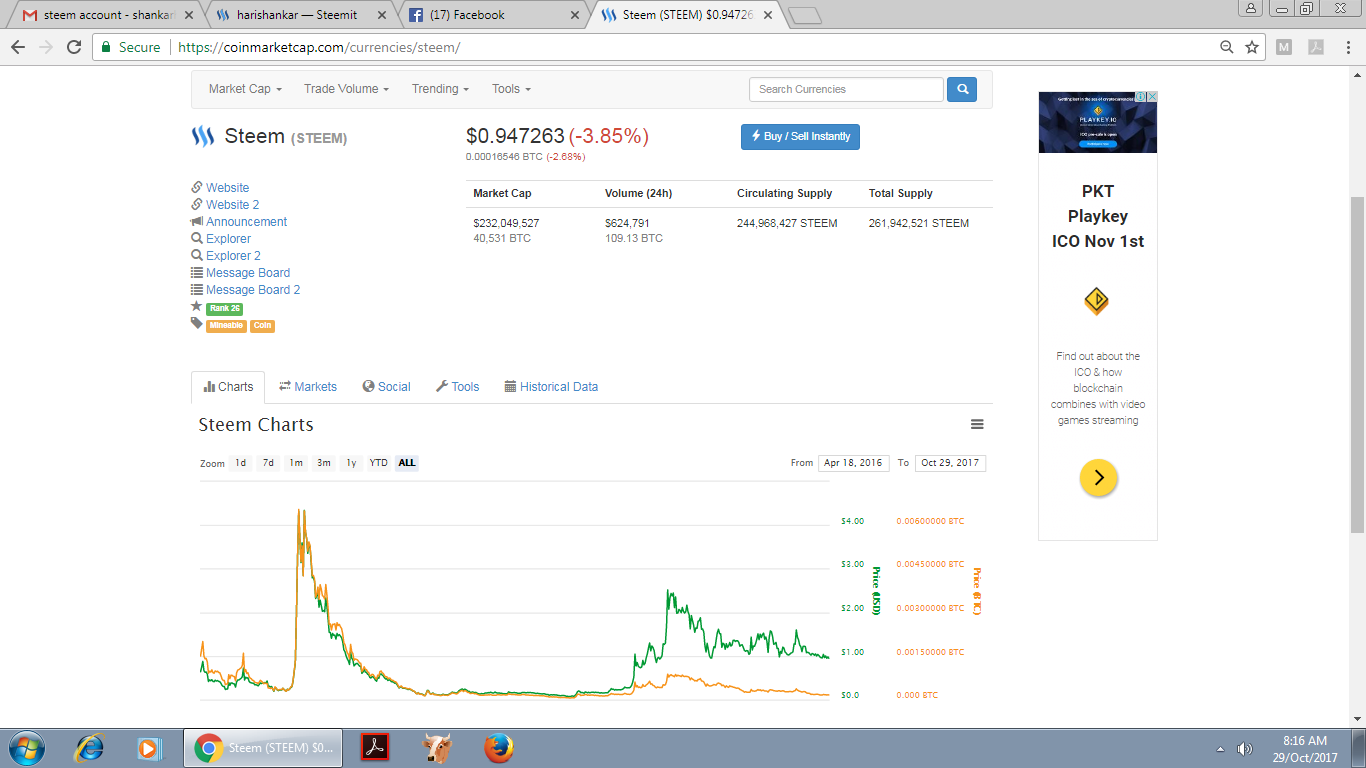Set chart zoom to ALL
Screen dimensions: 1366x768
[407, 463]
